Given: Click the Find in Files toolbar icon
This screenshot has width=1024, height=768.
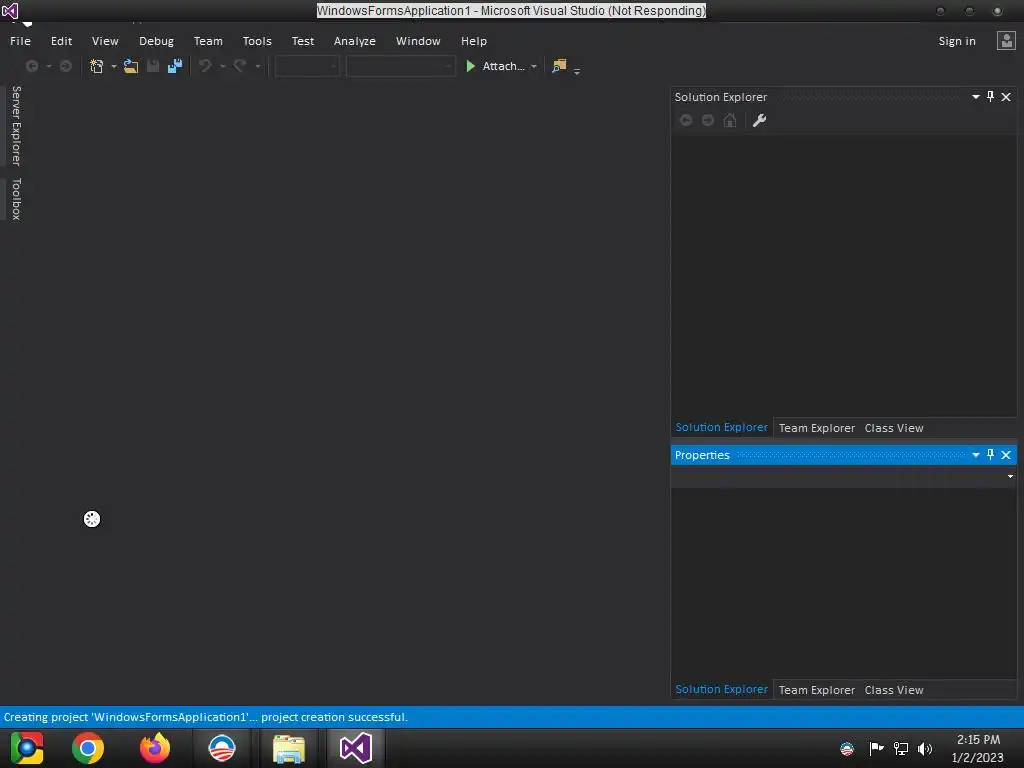Looking at the screenshot, I should point(559,66).
